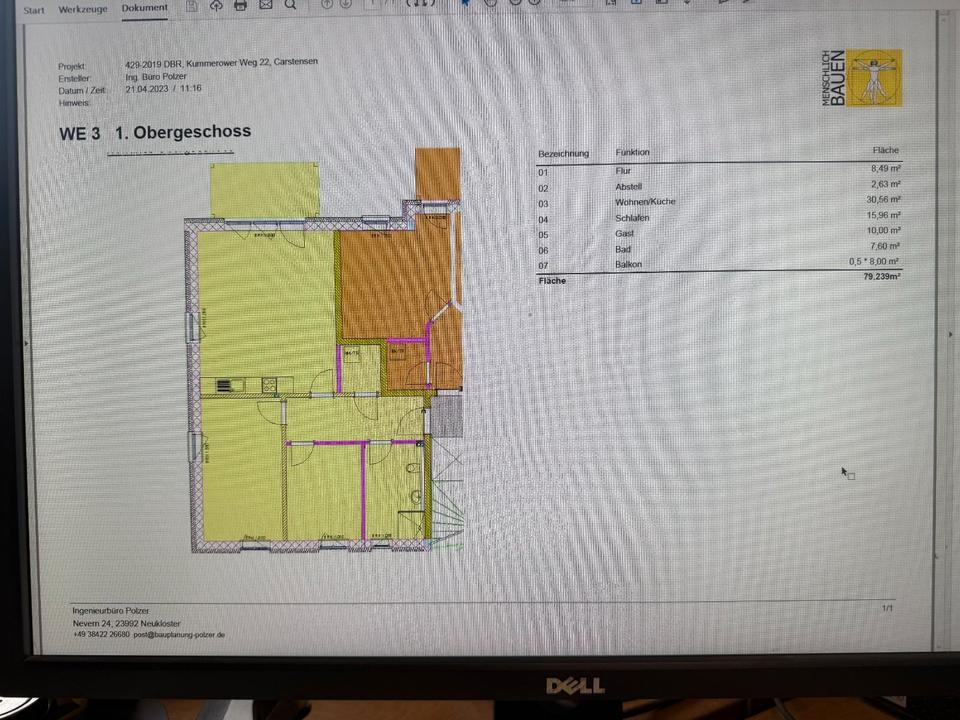Print the document with printer icon
Screen dimensions: 960x720
point(240,4)
